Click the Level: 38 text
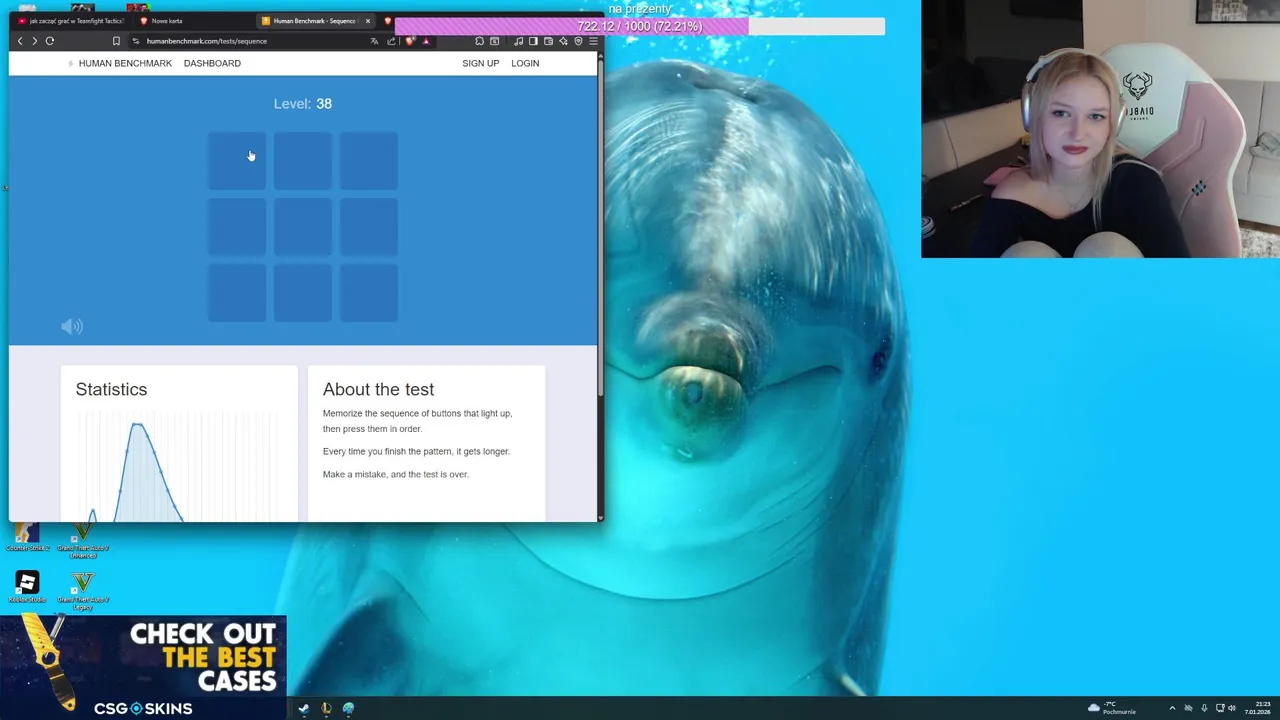Viewport: 1280px width, 720px height. [303, 104]
